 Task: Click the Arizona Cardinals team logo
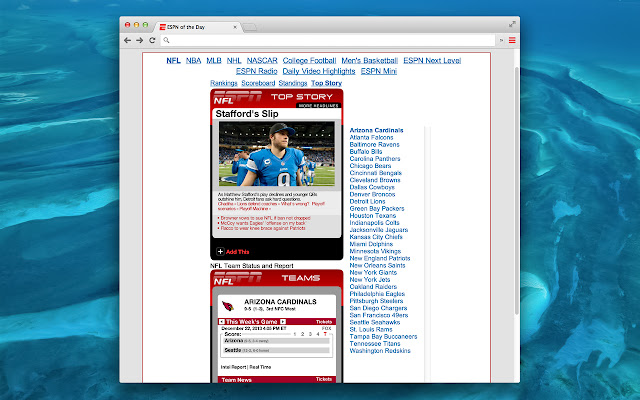[227, 305]
